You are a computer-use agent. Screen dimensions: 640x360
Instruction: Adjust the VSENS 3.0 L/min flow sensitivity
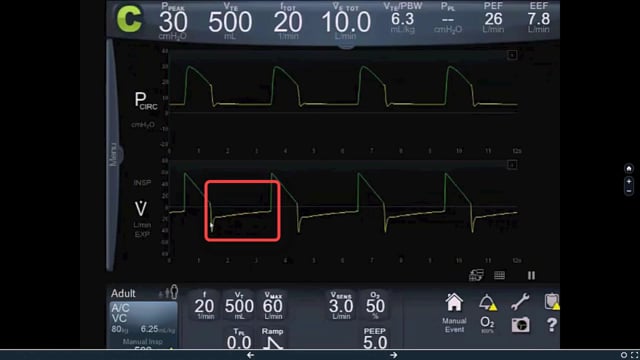tap(341, 305)
